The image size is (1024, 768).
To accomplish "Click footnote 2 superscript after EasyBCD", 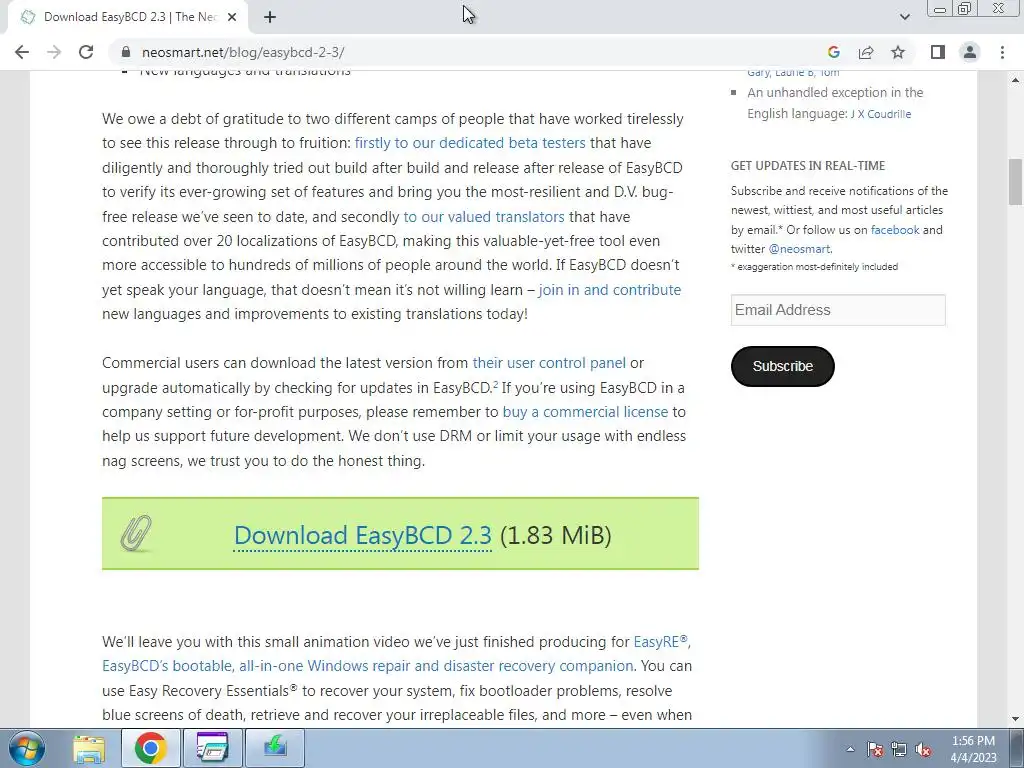I will tap(496, 384).
